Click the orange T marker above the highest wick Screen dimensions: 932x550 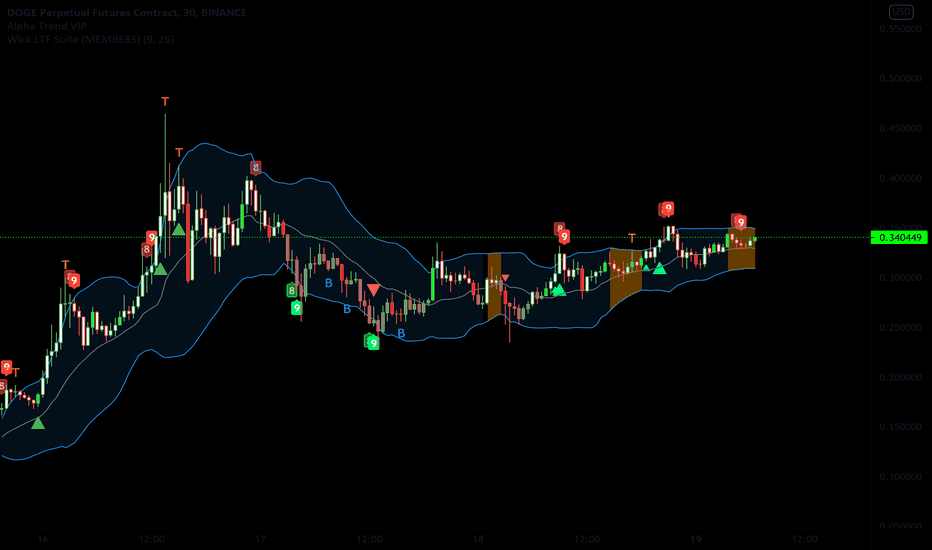click(x=165, y=102)
